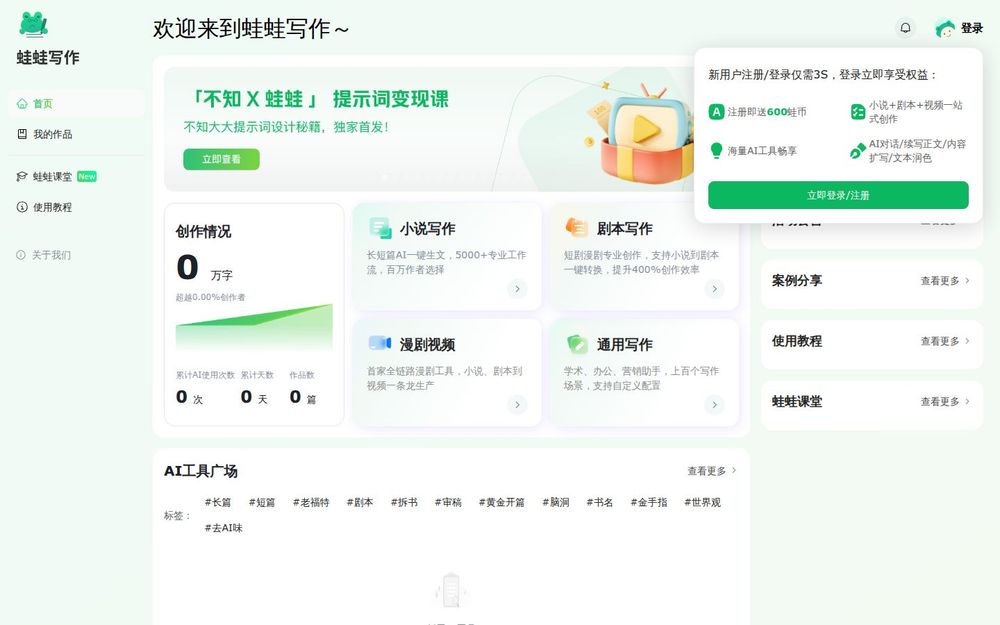Expand chevron next to 案例分享 查看更多
Screen dimensions: 1000x625
pos(967,280)
